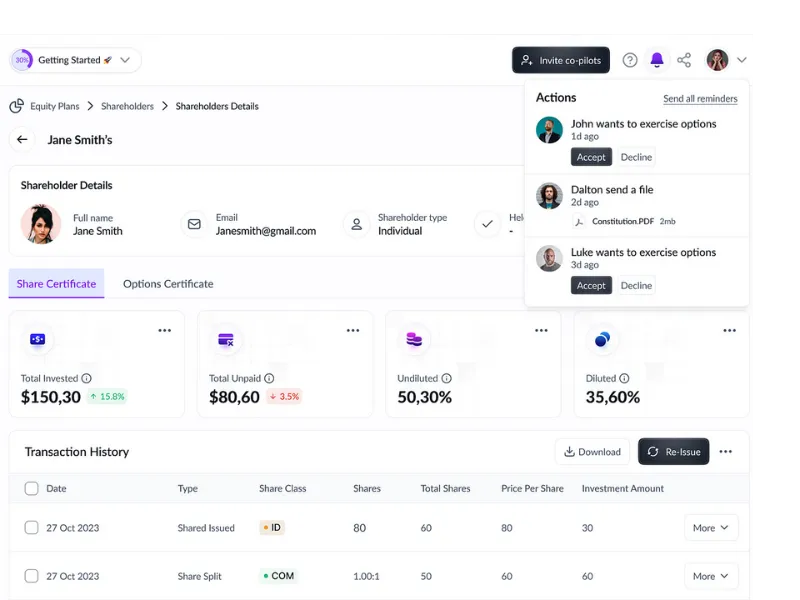
Task: Select the Share Certificate tab
Action: [56, 284]
